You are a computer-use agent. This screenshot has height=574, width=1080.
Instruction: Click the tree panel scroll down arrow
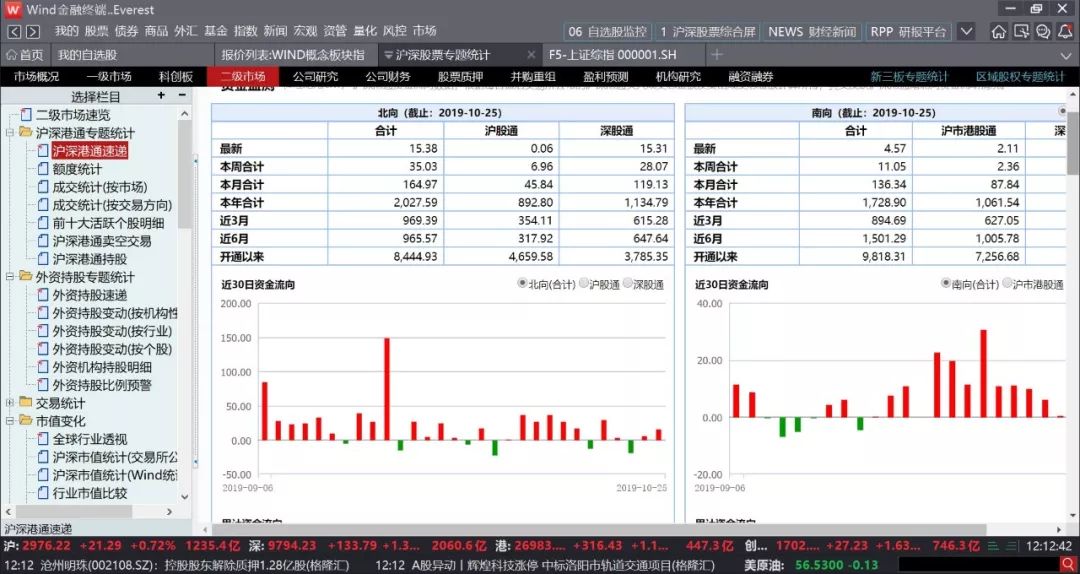[x=184, y=496]
